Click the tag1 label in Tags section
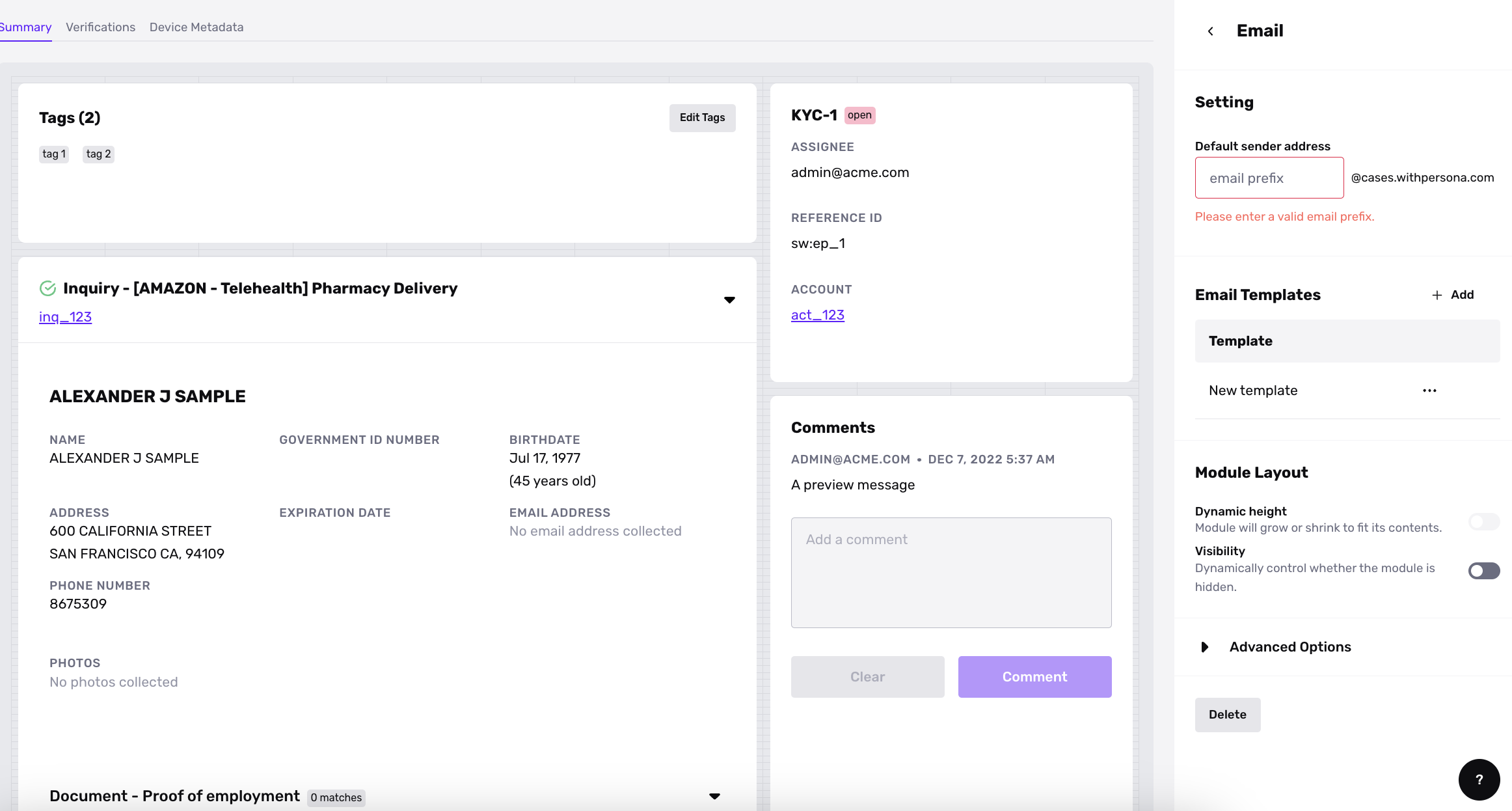Image resolution: width=1512 pixels, height=811 pixels. [55, 153]
